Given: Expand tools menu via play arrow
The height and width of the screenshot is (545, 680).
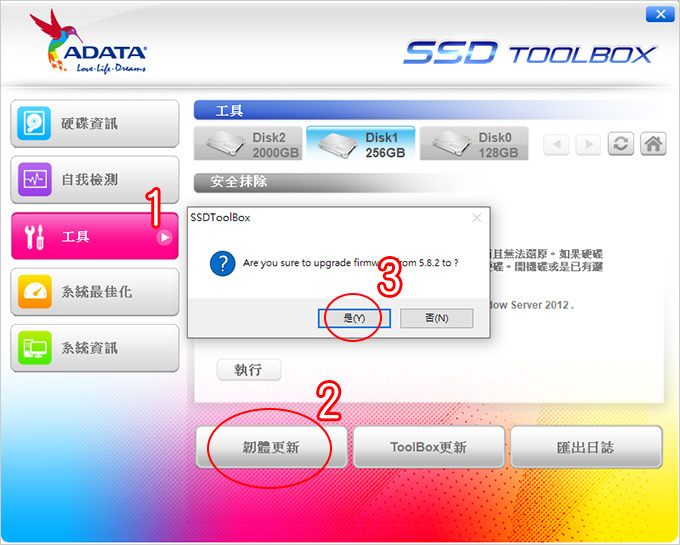Looking at the screenshot, I should (x=164, y=237).
